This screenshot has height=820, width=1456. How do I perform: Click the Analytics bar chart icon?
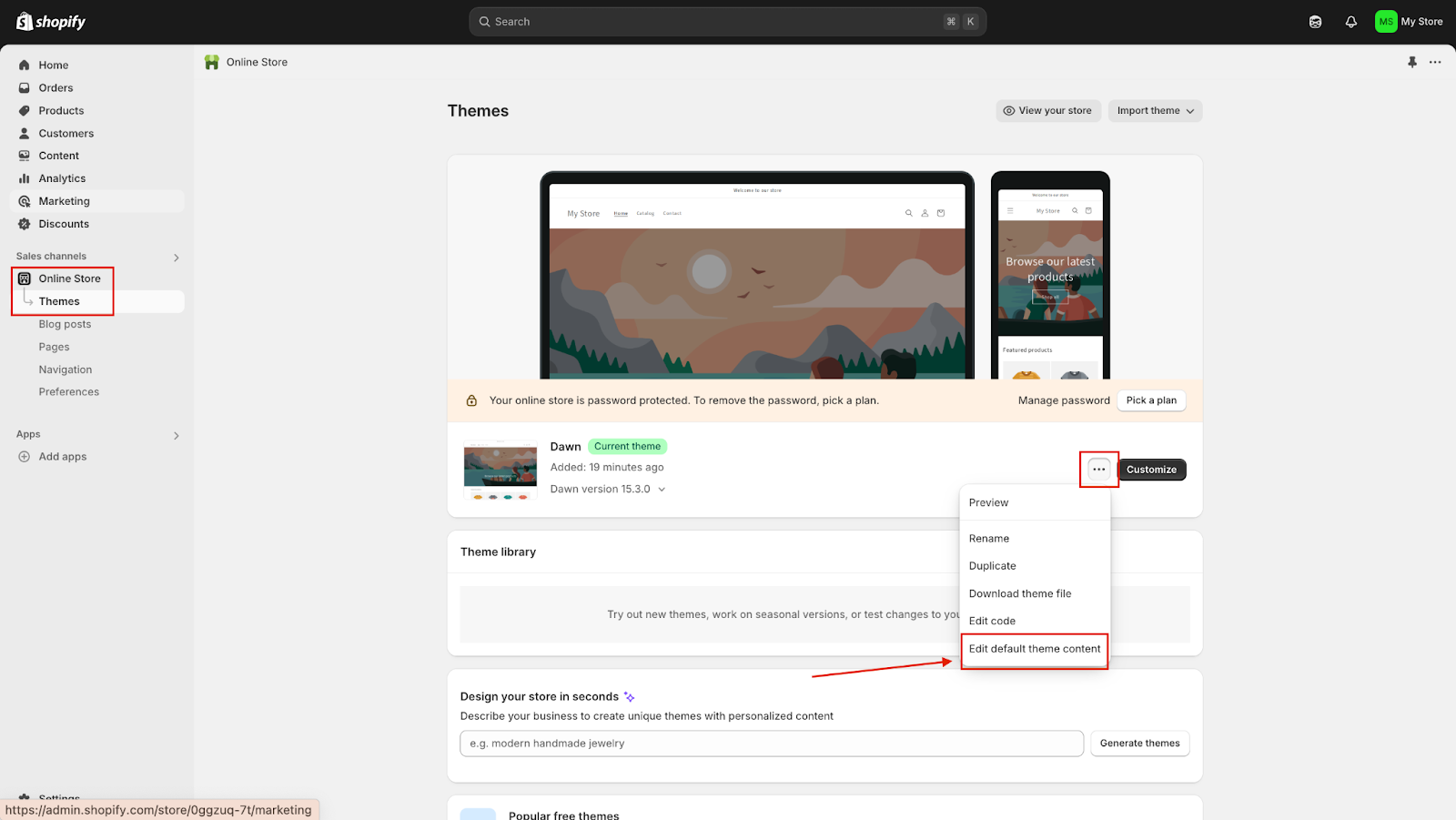(x=25, y=179)
